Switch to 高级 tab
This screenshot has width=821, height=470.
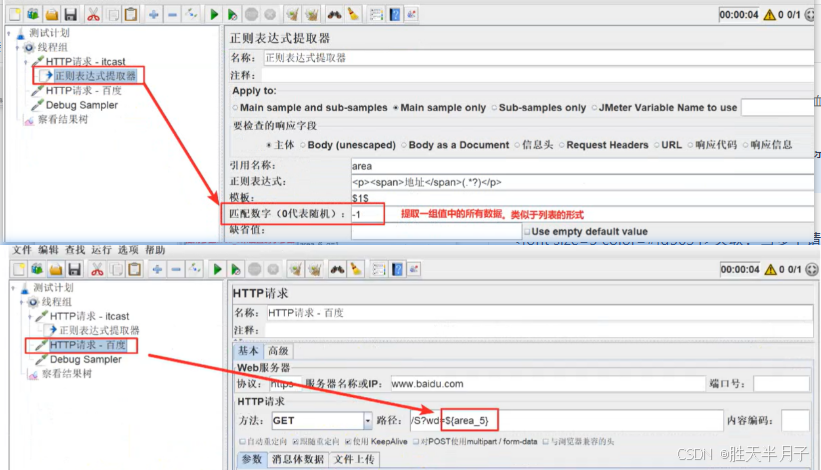tap(278, 351)
